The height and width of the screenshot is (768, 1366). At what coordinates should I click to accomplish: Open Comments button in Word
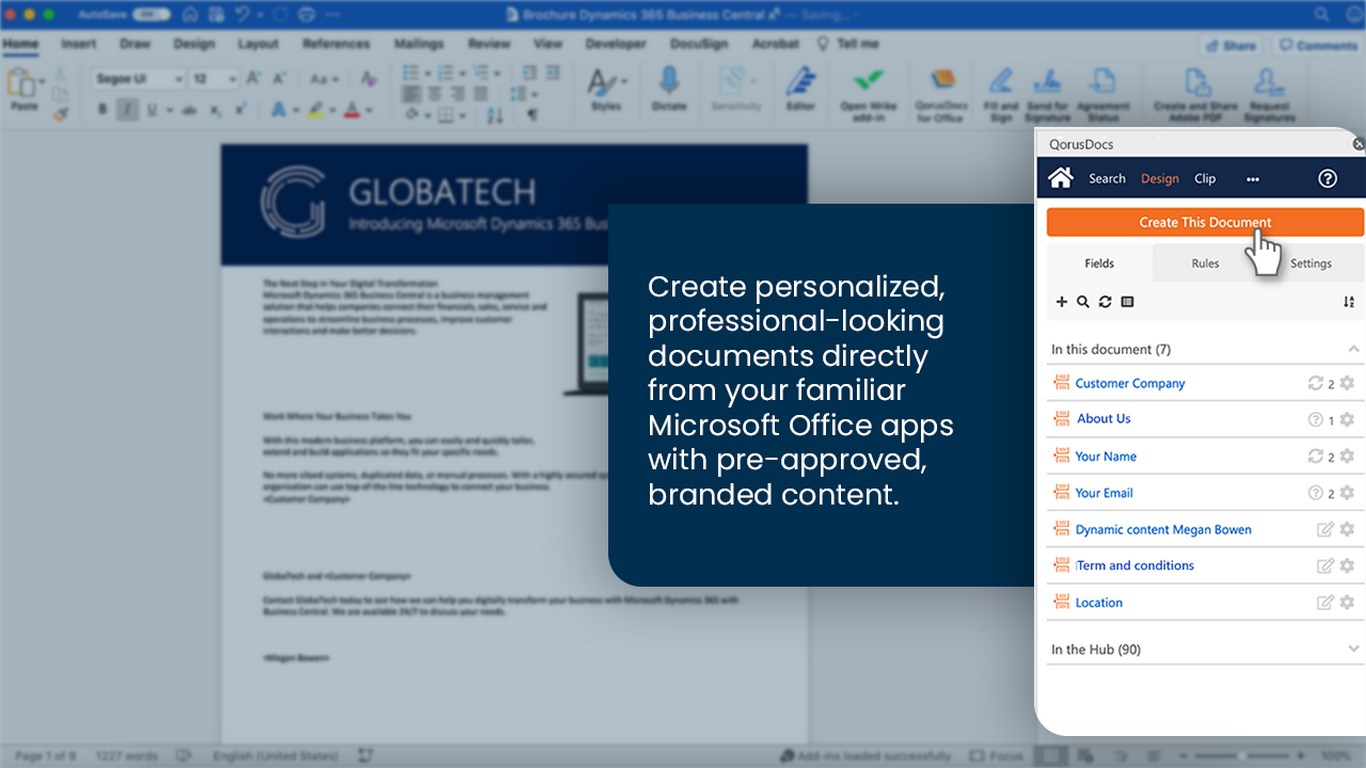(1318, 46)
